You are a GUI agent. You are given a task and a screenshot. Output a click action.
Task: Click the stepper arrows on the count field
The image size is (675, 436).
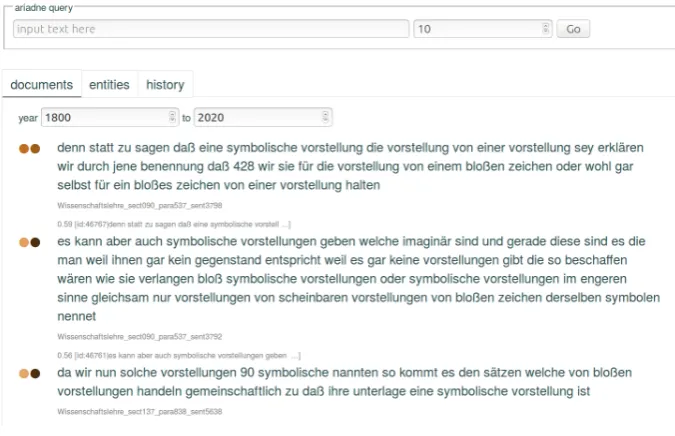point(545,29)
